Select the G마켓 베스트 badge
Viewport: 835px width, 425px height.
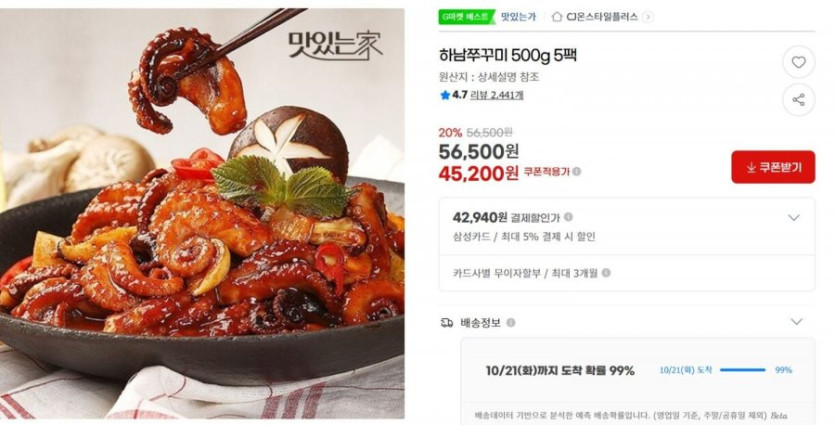466,17
